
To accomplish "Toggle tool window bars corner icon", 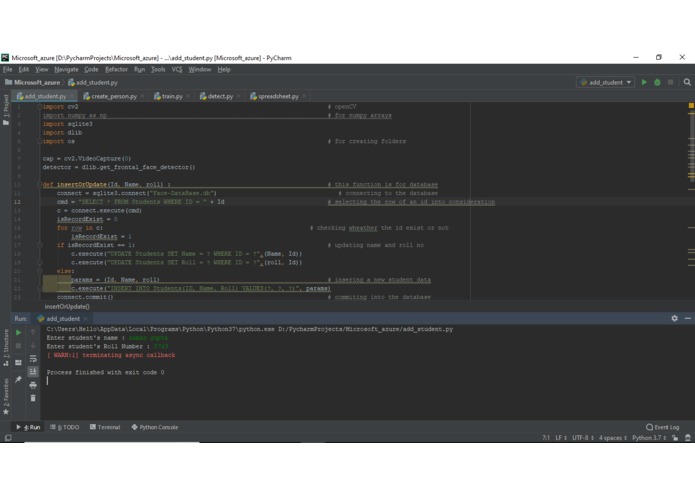I will pyautogui.click(x=8, y=438).
